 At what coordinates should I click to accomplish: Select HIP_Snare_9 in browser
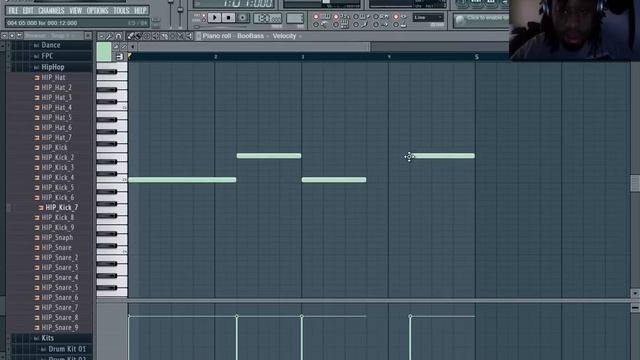coord(60,327)
